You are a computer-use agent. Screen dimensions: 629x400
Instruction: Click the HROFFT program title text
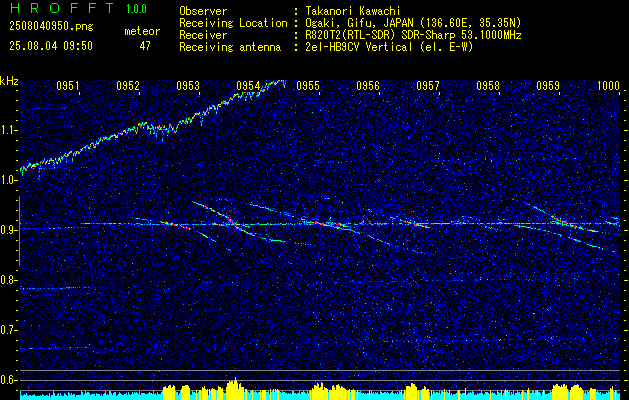(62, 8)
